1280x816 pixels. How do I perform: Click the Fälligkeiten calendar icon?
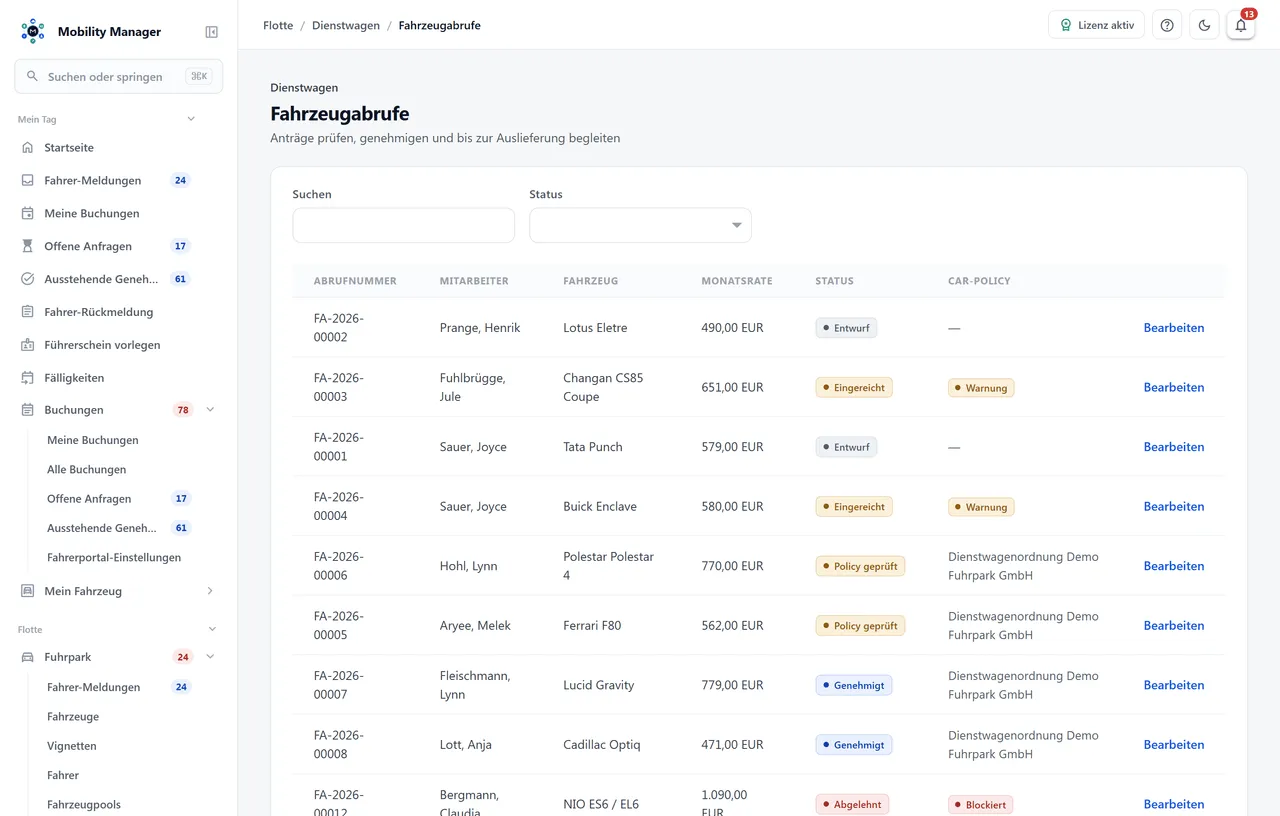tap(27, 378)
